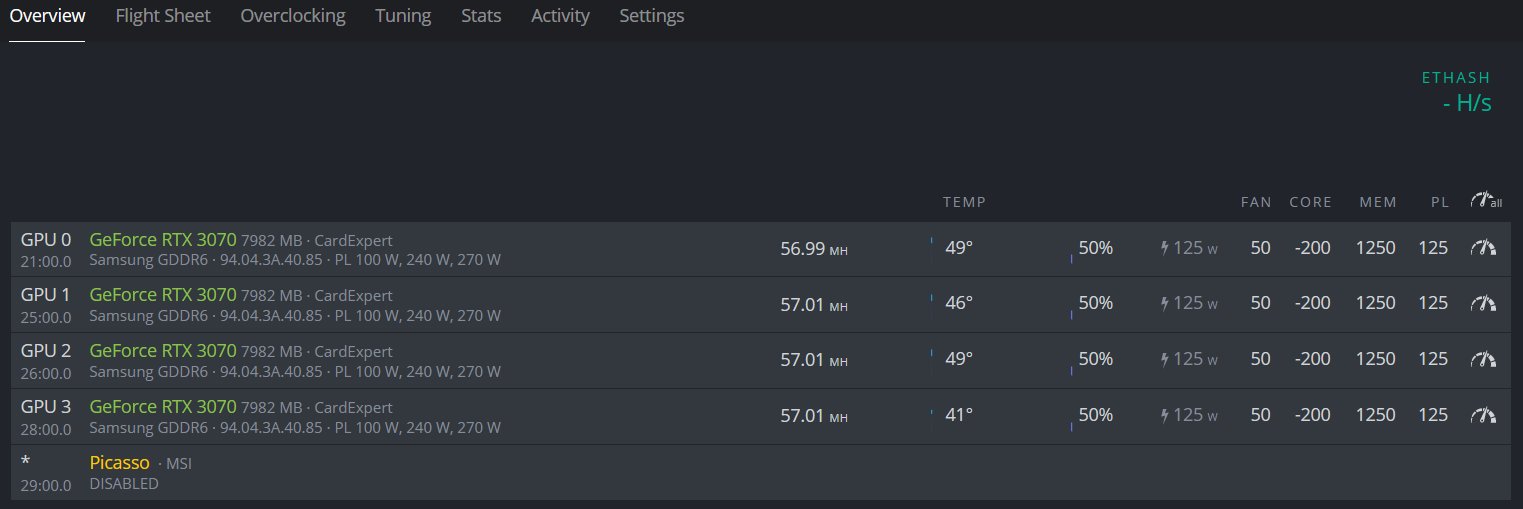Image resolution: width=1523 pixels, height=509 pixels.
Task: Click GPU 0 power lightning bolt icon
Action: (1165, 248)
